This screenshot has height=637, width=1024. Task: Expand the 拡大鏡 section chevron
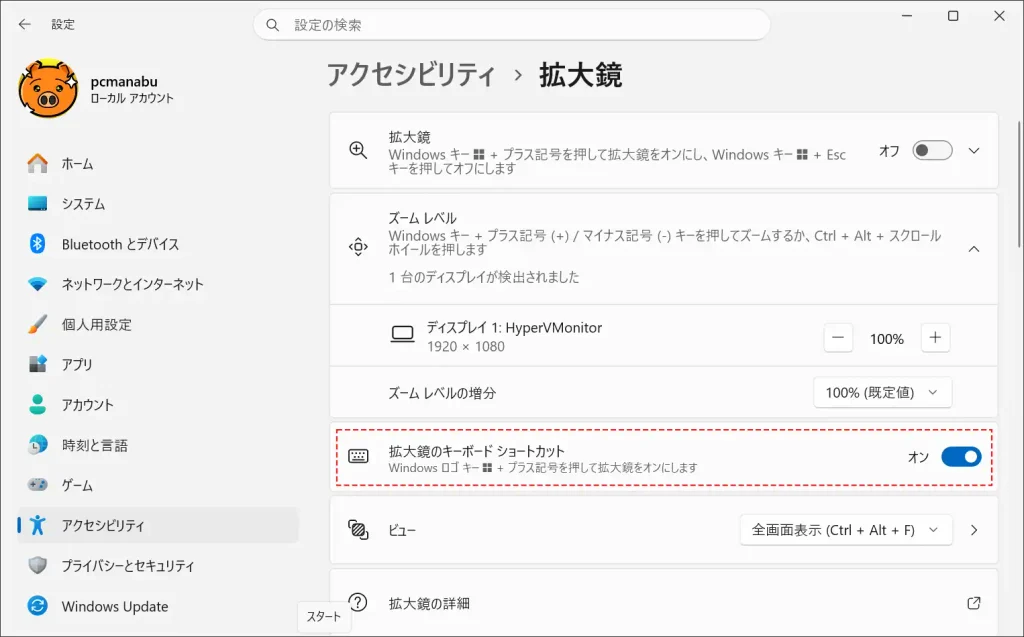(x=974, y=151)
